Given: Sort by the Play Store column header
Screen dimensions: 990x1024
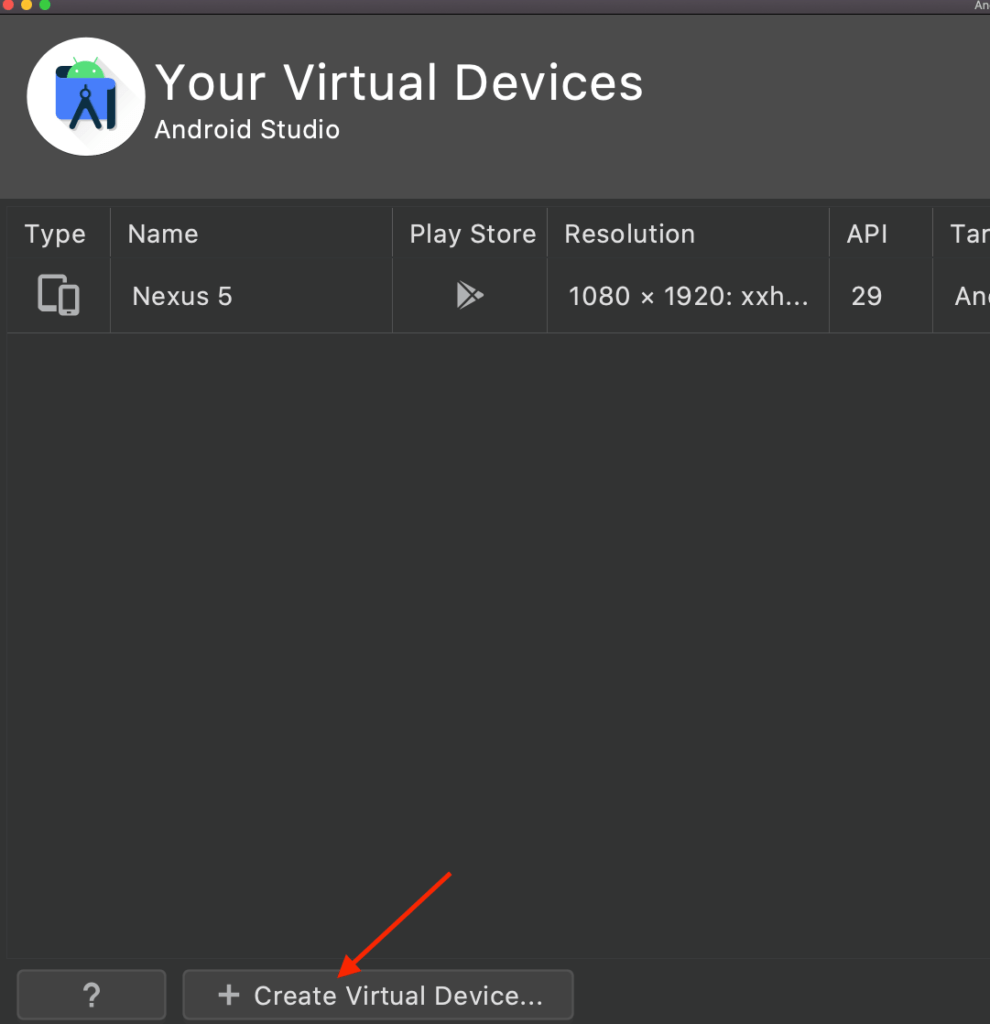Looking at the screenshot, I should 470,234.
